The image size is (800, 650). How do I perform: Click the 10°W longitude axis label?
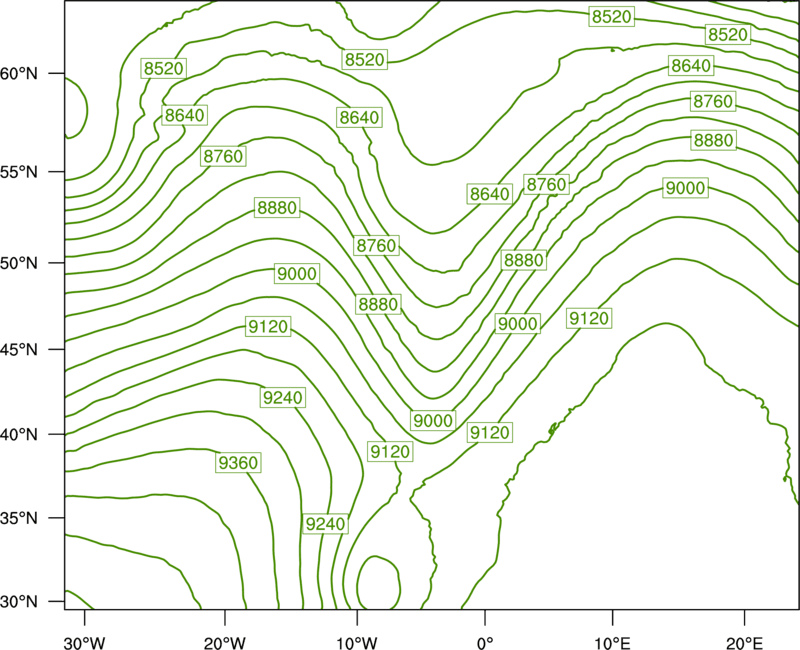pyautogui.click(x=357, y=642)
